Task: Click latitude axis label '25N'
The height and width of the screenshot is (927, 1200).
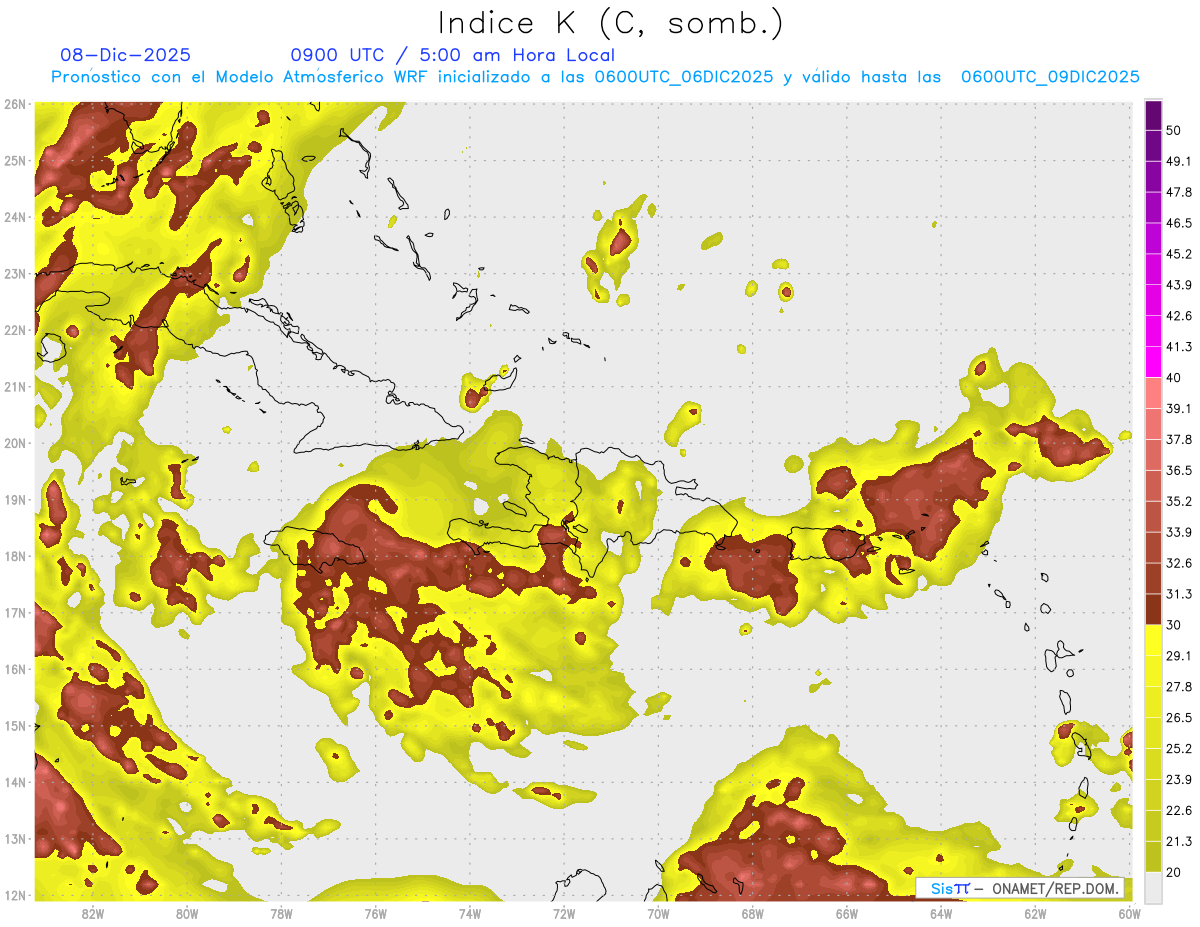Action: (15, 161)
